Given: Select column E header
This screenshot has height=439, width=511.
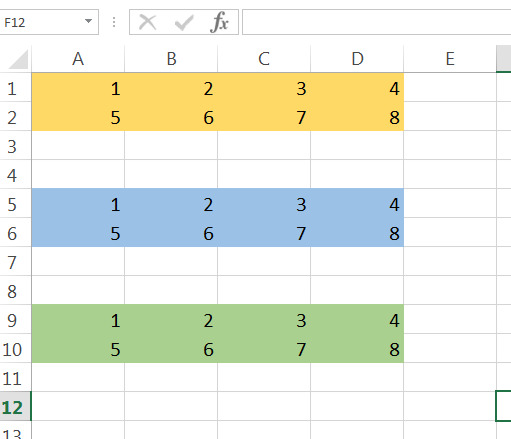Looking at the screenshot, I should point(450,59).
